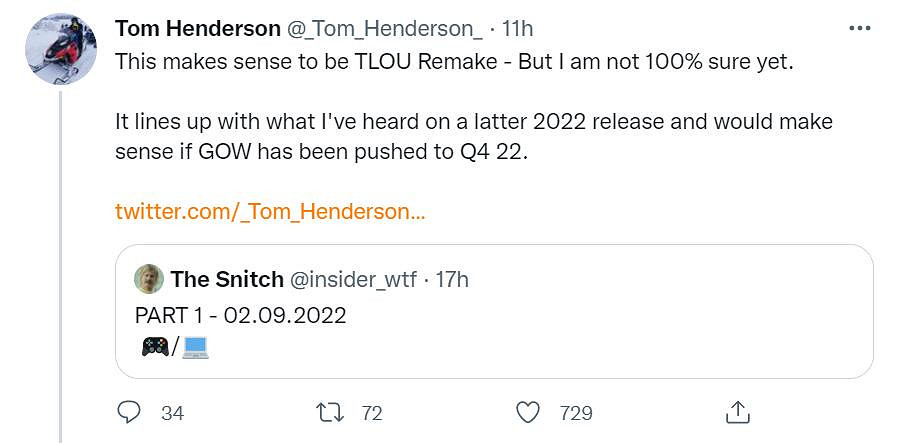Click the retweet count 72
The height and width of the screenshot is (443, 897).
(371, 412)
